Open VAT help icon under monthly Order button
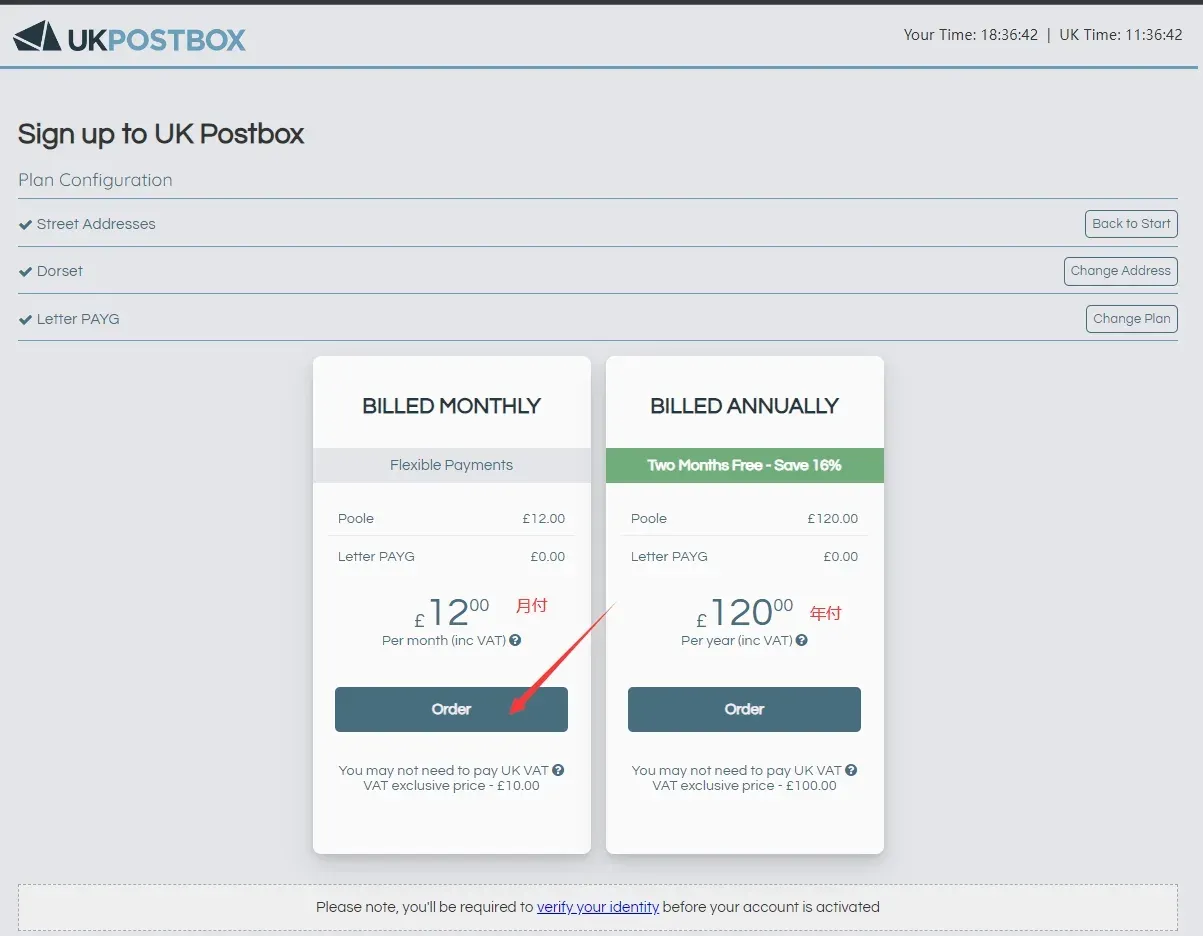The width and height of the screenshot is (1203, 936). pyautogui.click(x=558, y=770)
